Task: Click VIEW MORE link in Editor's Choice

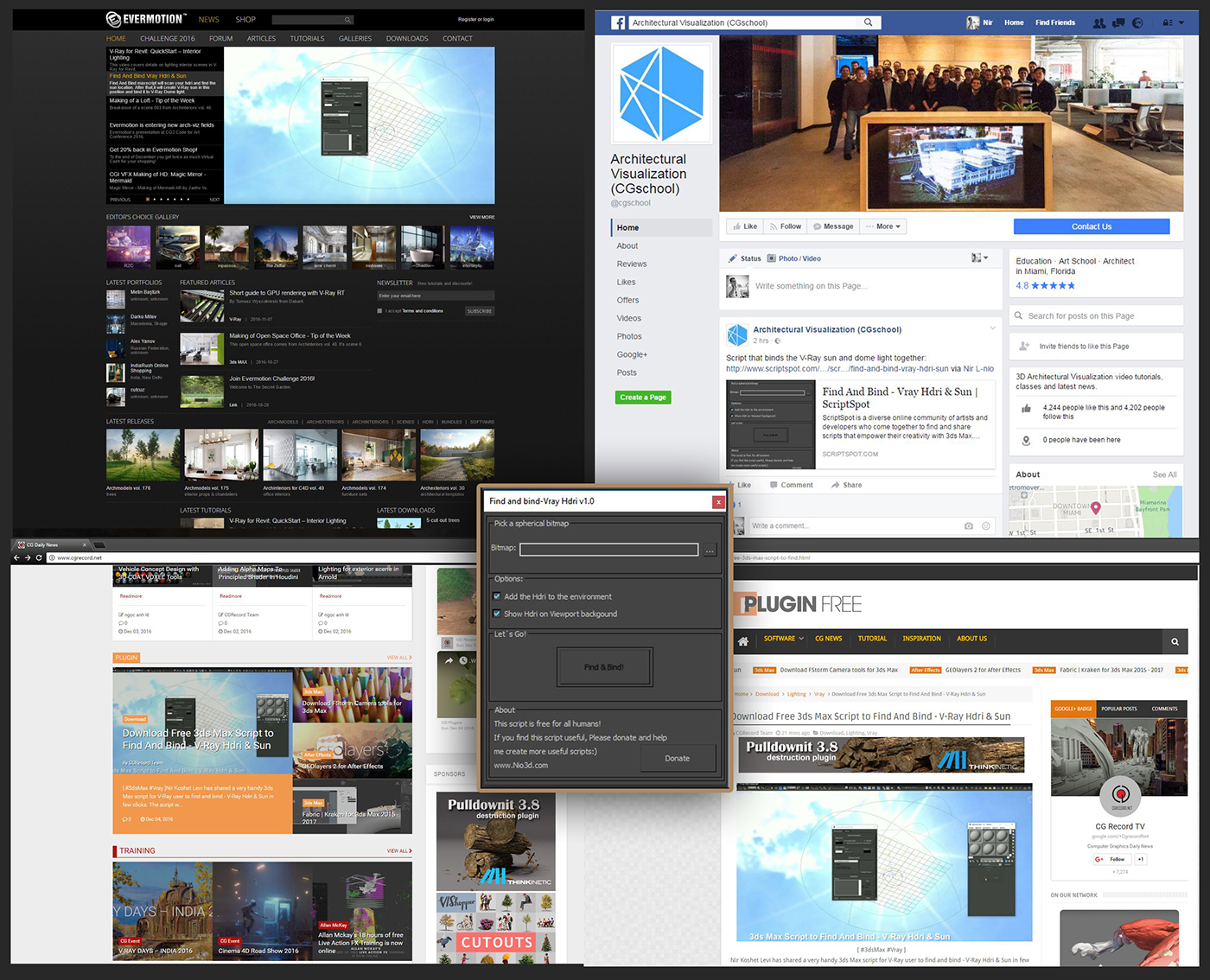Action: coord(481,217)
